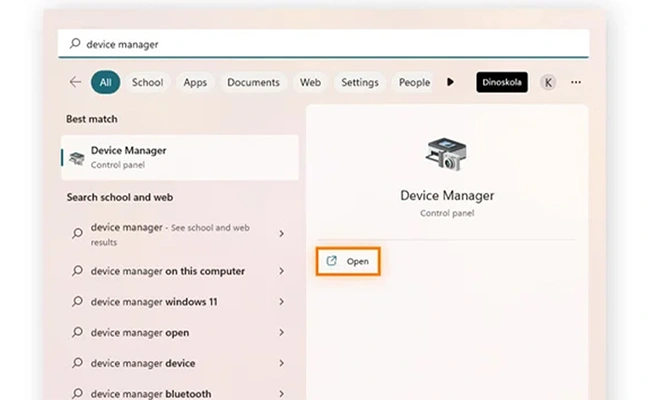Click the large Device Manager icon in preview
This screenshot has width=650, height=400.
click(446, 154)
